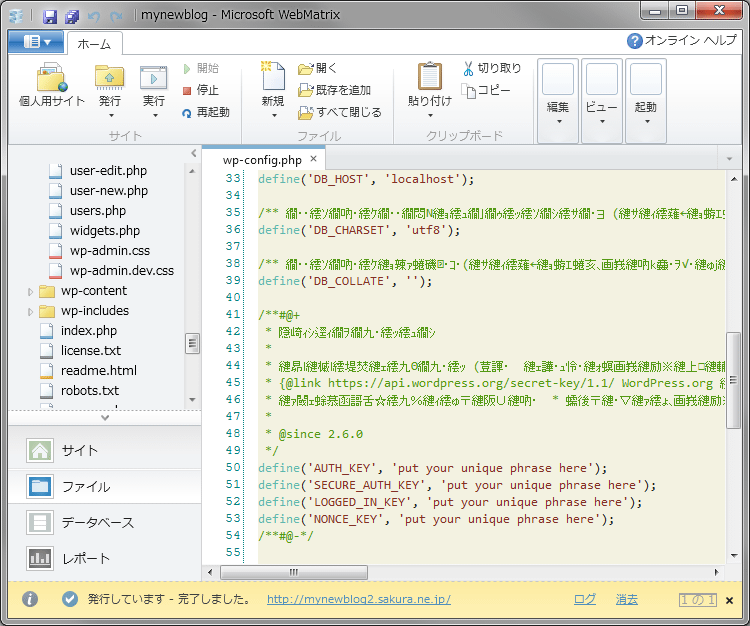Switch to データベース workspace
This screenshot has width=750, height=626.
click(104, 523)
